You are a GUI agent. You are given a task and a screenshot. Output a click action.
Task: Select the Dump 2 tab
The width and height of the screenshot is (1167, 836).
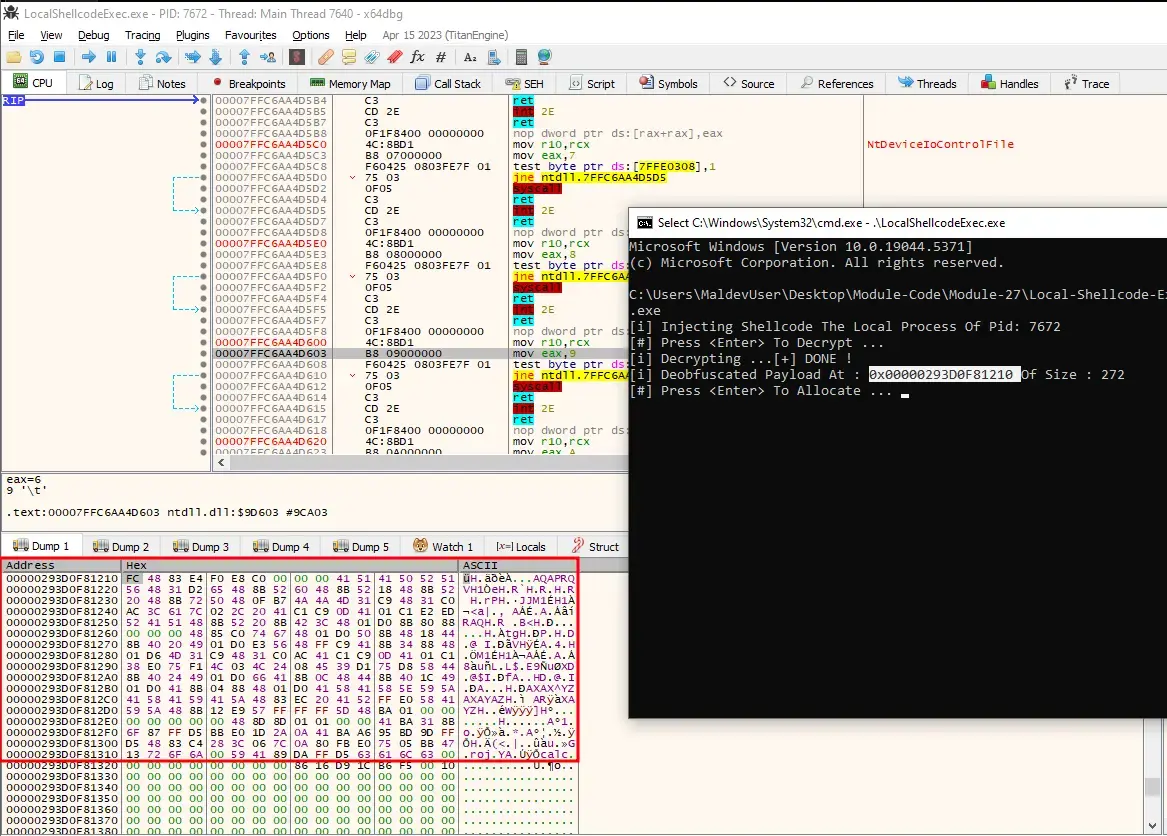pos(121,547)
